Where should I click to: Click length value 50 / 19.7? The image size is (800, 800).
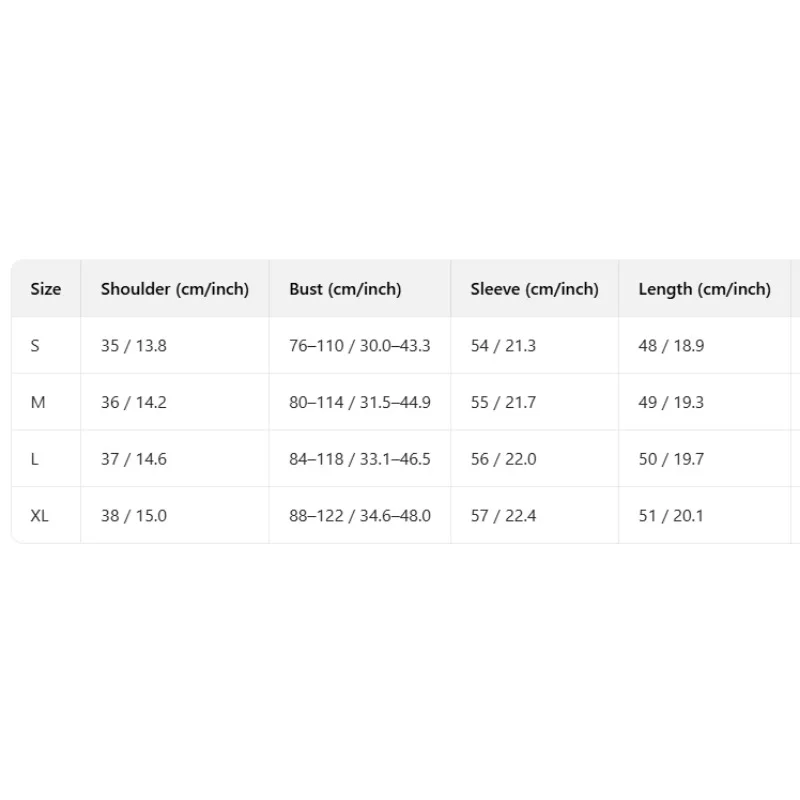click(671, 459)
